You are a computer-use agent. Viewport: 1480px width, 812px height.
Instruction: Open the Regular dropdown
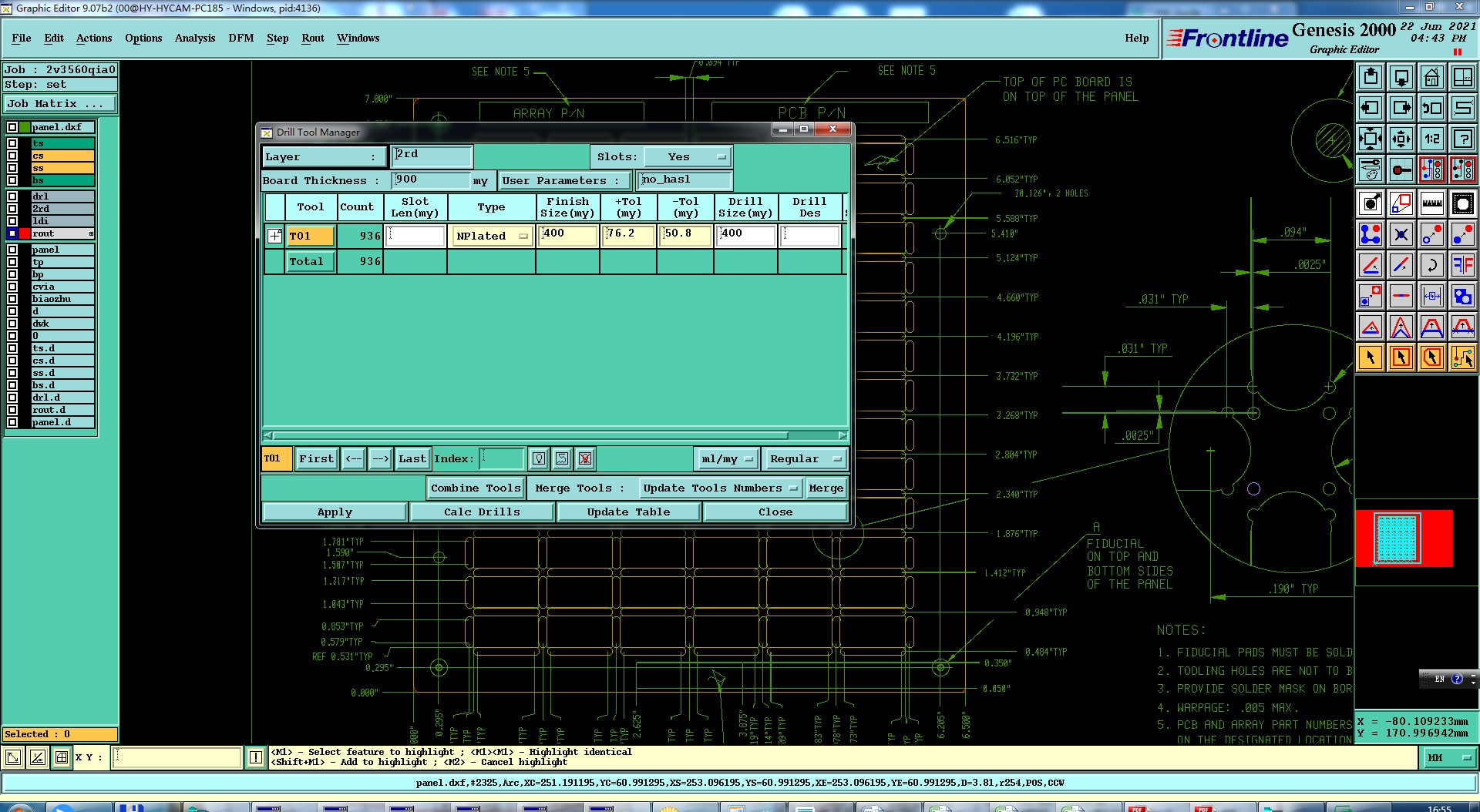pyautogui.click(x=806, y=458)
